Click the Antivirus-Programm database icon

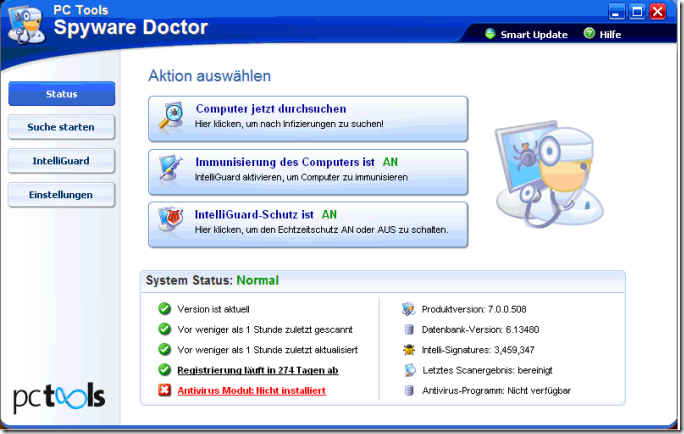coord(409,390)
